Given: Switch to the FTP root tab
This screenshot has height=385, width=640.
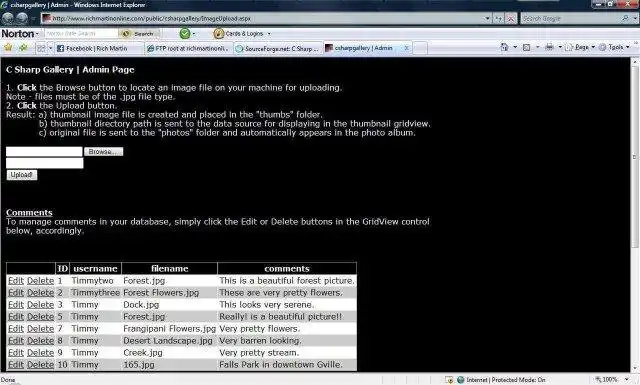Looking at the screenshot, I should (x=189, y=49).
